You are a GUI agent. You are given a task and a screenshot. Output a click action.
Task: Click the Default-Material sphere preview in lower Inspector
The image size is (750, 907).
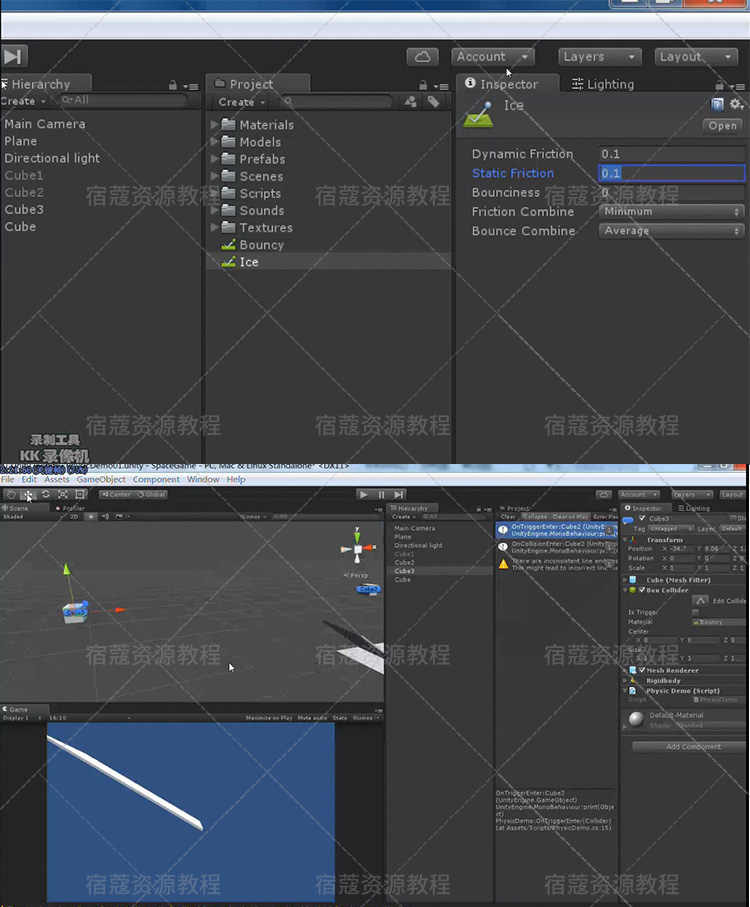coord(636,718)
